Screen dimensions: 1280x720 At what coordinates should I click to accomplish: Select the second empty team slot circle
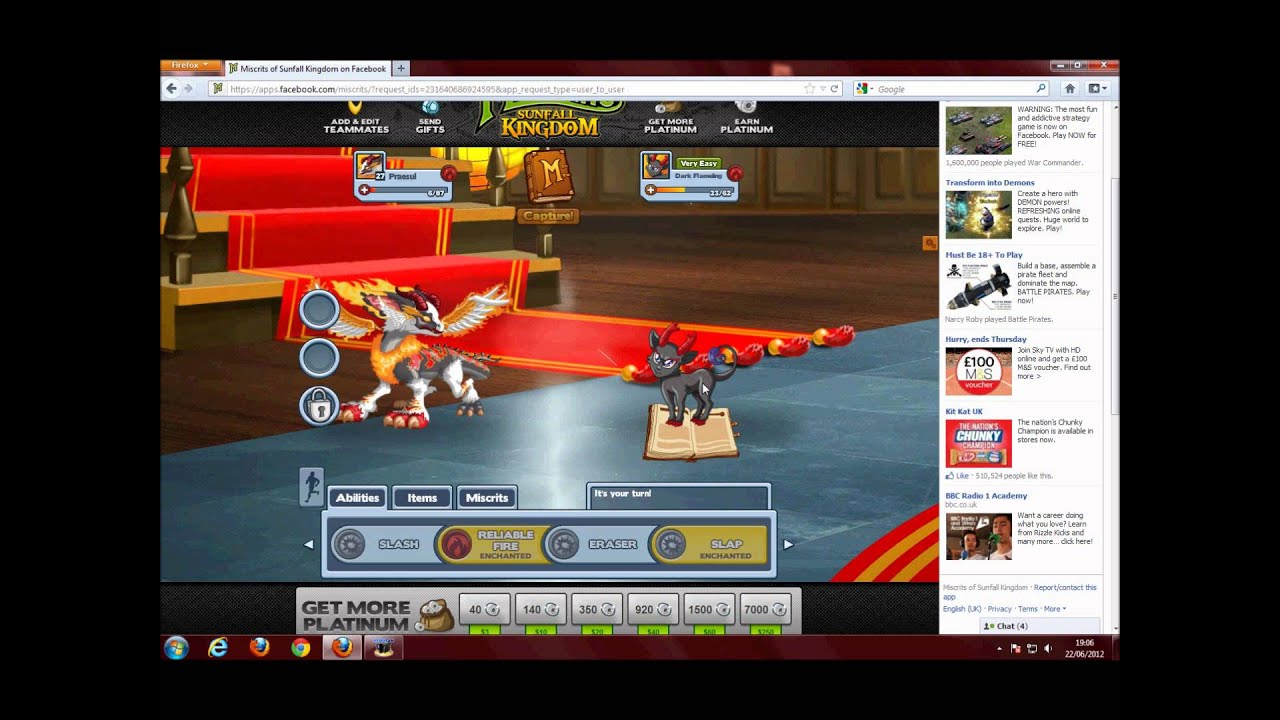319,356
